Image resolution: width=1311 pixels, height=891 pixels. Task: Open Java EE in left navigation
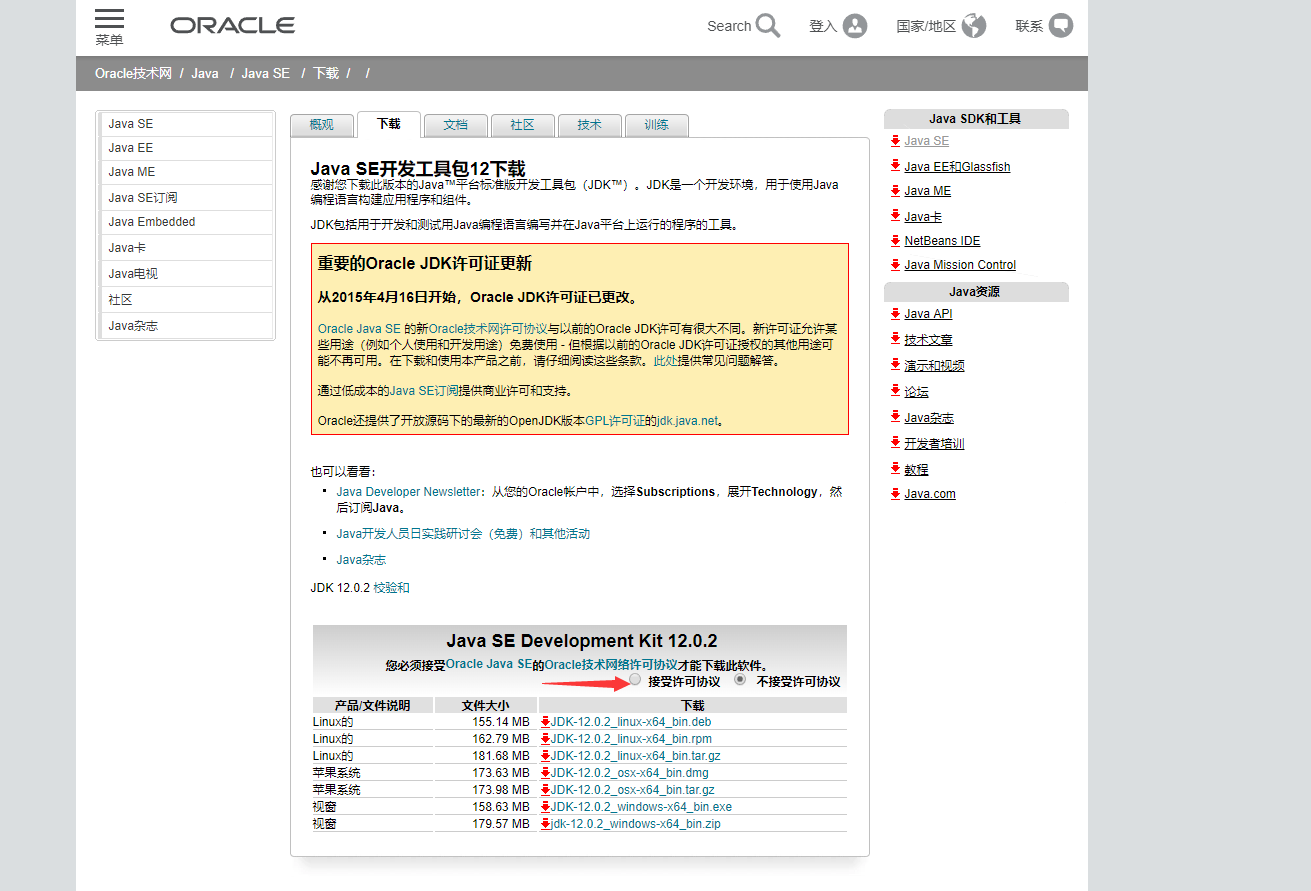(x=186, y=148)
